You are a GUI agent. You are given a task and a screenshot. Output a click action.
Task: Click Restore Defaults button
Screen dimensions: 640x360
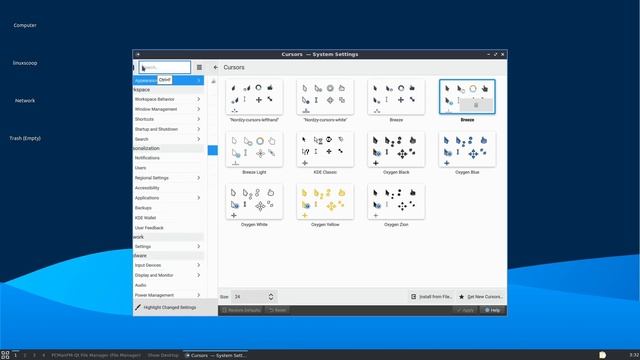pyautogui.click(x=241, y=310)
